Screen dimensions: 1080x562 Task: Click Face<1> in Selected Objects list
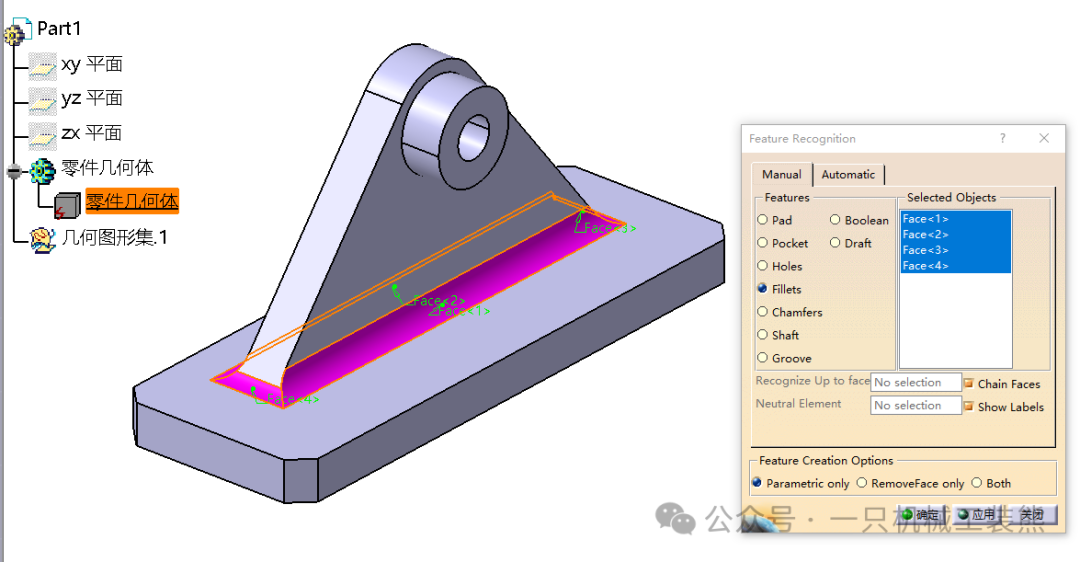point(956,219)
